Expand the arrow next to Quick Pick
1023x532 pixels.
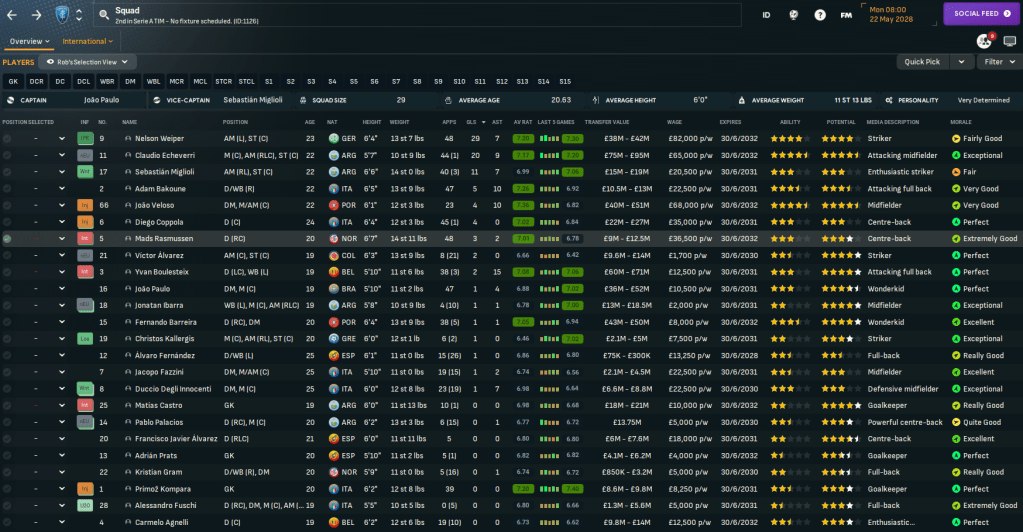coord(961,61)
